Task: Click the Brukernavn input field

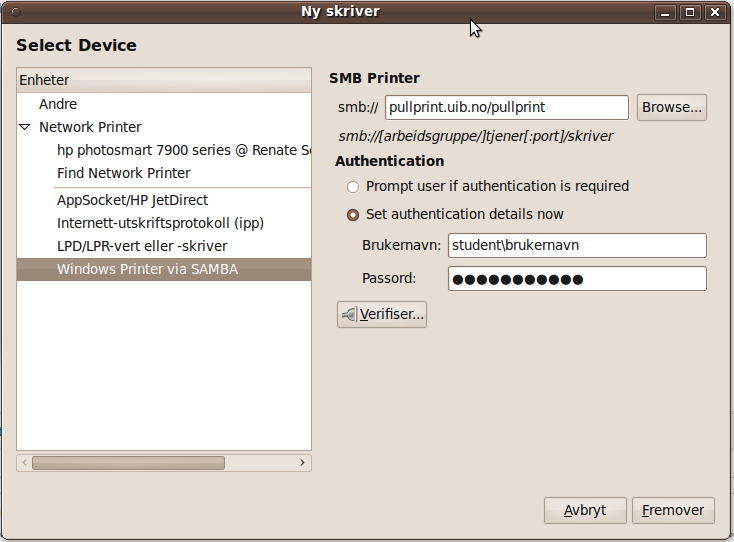Action: (576, 245)
